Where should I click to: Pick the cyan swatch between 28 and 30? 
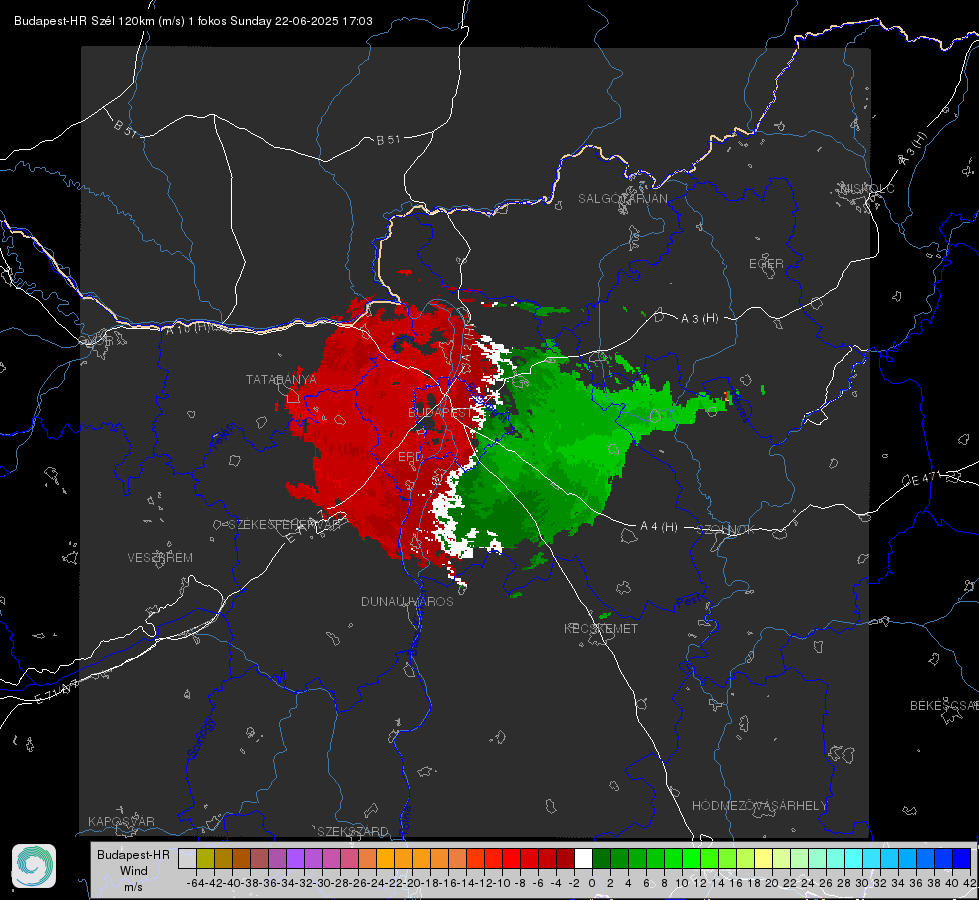coord(854,859)
